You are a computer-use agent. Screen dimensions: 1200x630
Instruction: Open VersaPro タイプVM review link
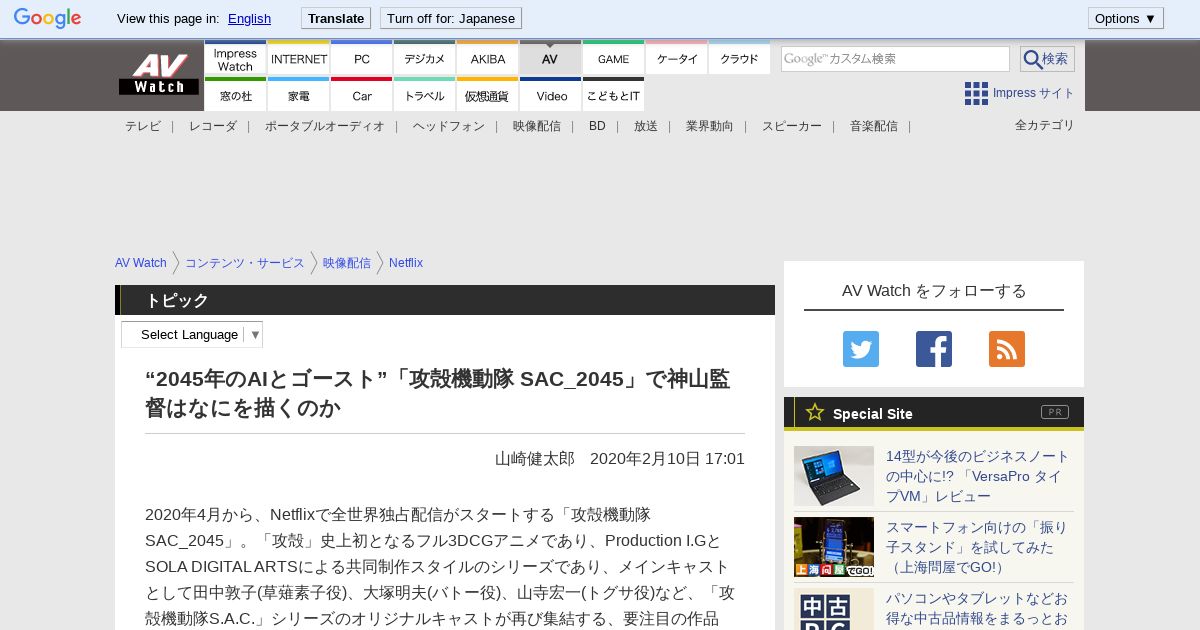click(979, 476)
